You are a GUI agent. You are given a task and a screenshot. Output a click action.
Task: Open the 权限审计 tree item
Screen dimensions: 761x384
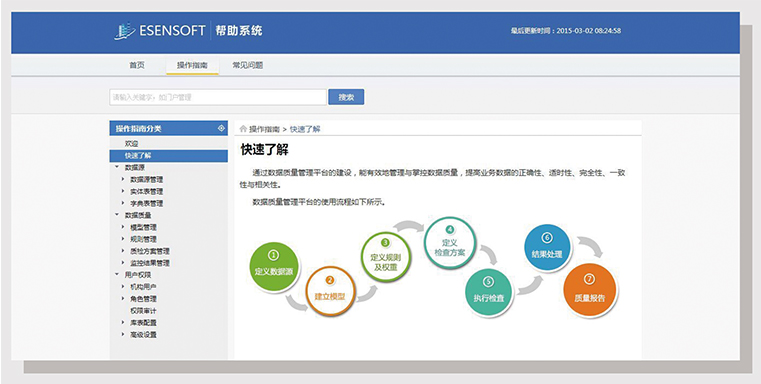click(x=143, y=311)
